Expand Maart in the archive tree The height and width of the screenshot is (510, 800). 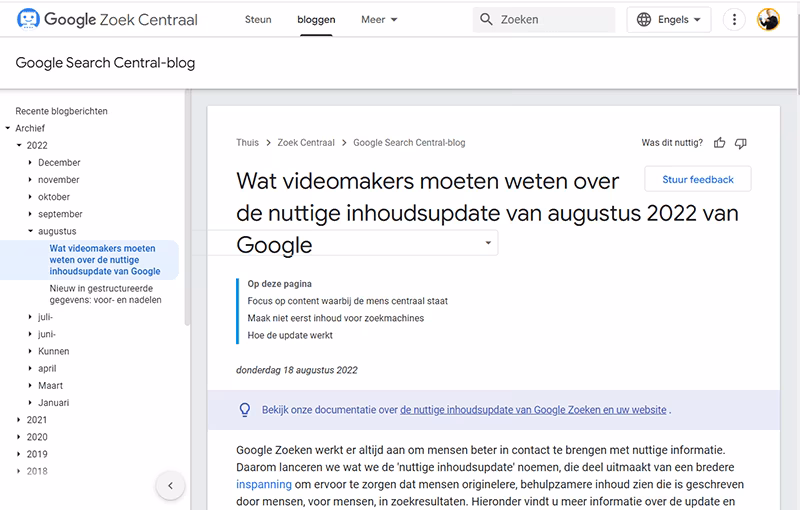(x=30, y=386)
